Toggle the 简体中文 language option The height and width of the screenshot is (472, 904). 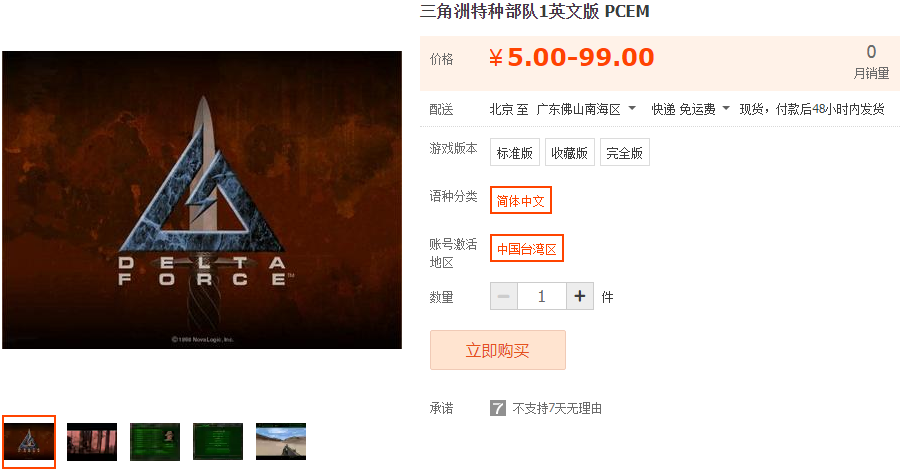pyautogui.click(x=521, y=200)
